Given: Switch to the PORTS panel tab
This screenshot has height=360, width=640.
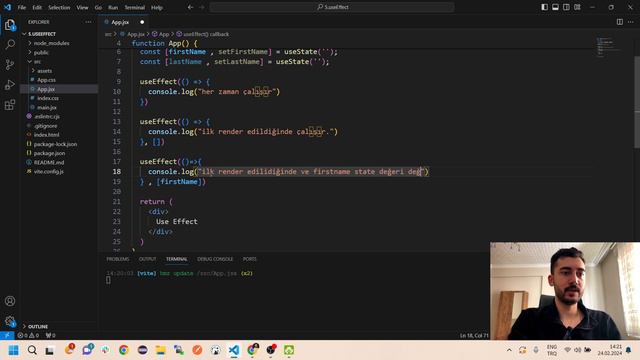Looking at the screenshot, I should coord(249,259).
